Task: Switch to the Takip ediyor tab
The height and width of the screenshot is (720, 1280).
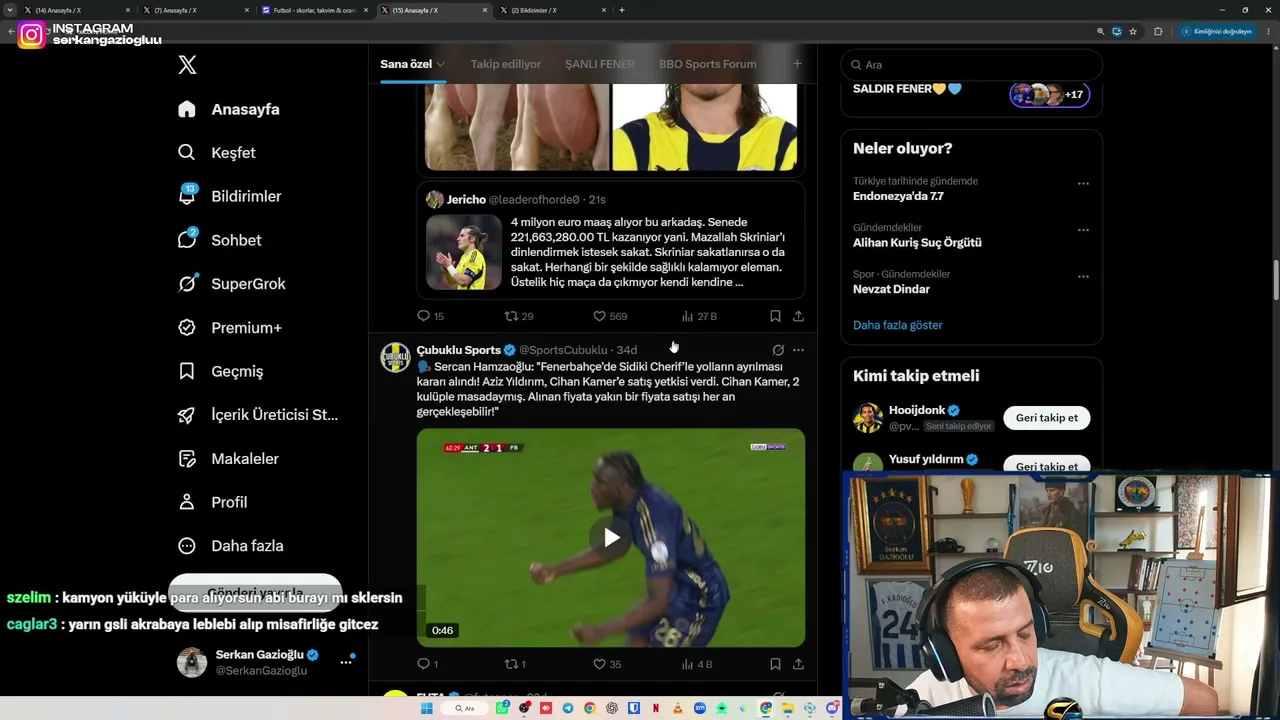Action: 505,64
